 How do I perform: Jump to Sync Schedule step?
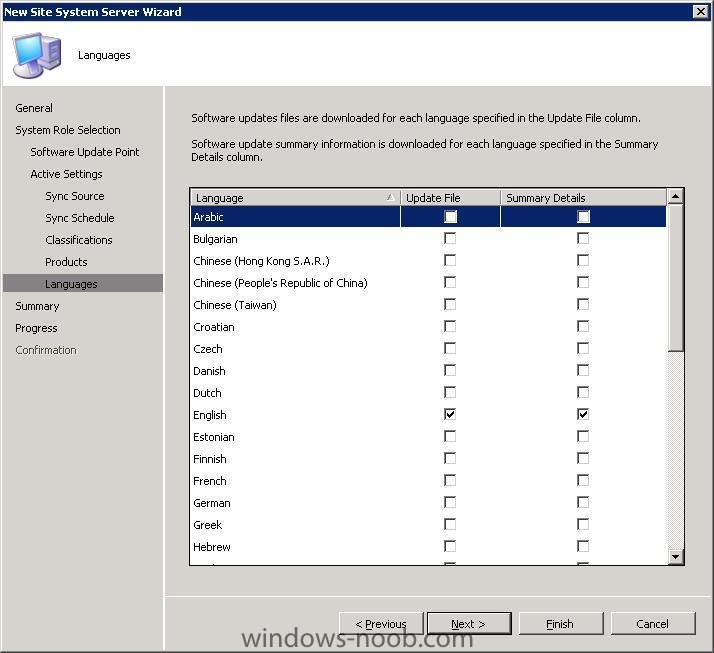tap(80, 218)
